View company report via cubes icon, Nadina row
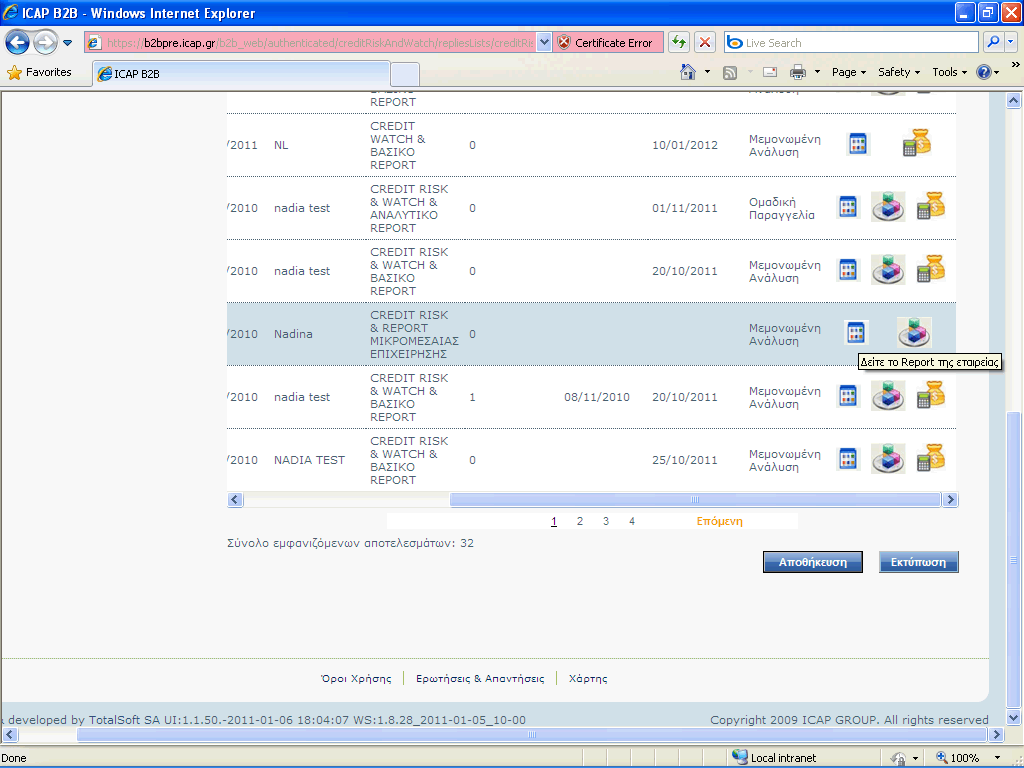This screenshot has height=768, width=1024. [x=914, y=332]
